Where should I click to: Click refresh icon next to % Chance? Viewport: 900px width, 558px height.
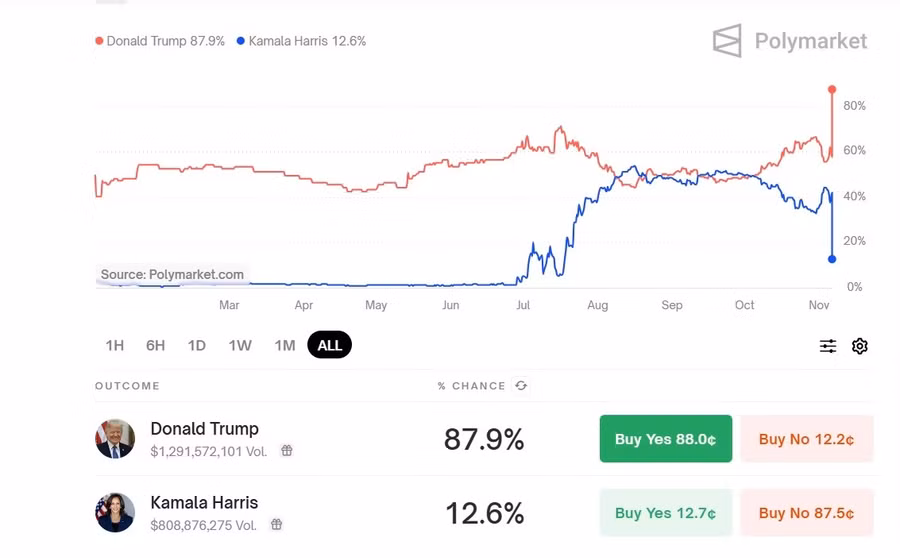point(521,386)
